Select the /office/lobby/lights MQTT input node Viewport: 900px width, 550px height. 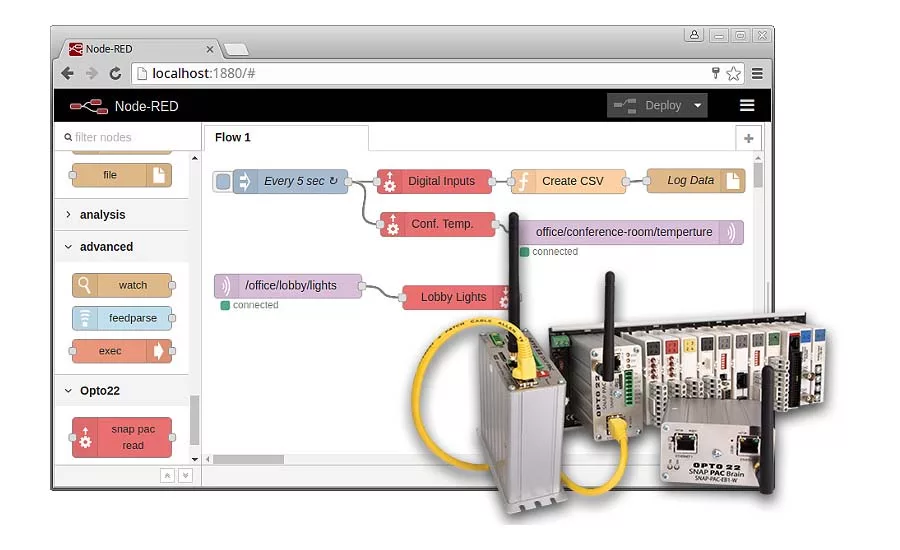[289, 285]
